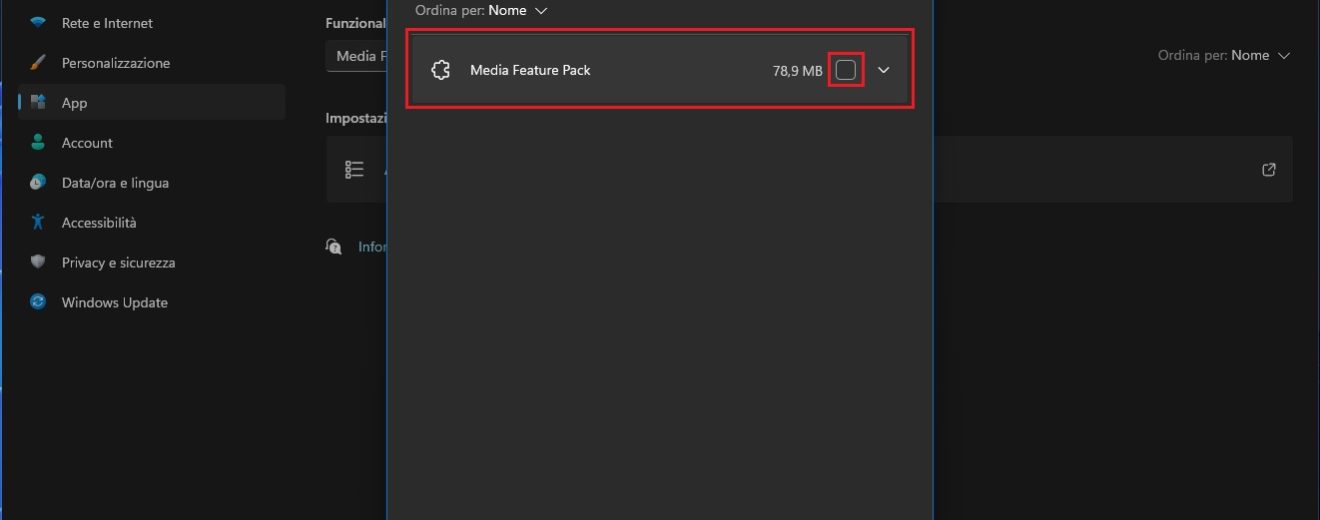The width and height of the screenshot is (1320, 520).
Task: Click the Media Feature Pack puzzle icon
Action: 440,70
